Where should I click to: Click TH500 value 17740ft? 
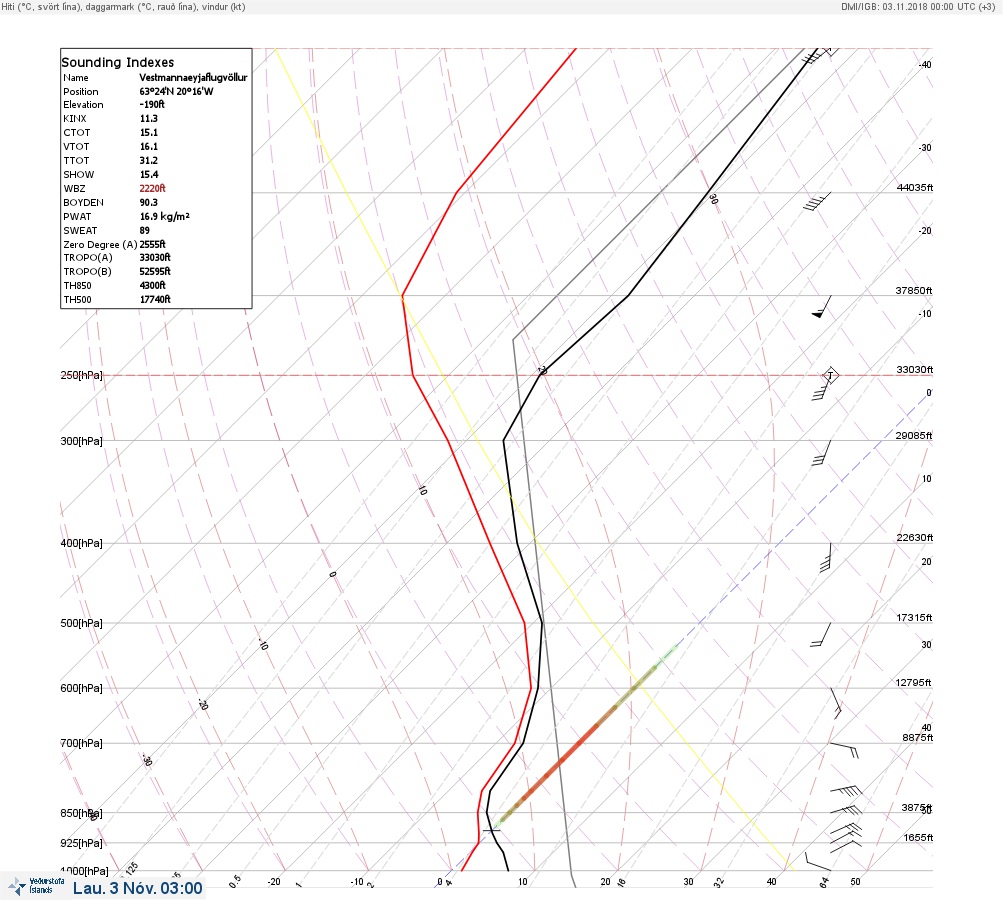(x=155, y=299)
